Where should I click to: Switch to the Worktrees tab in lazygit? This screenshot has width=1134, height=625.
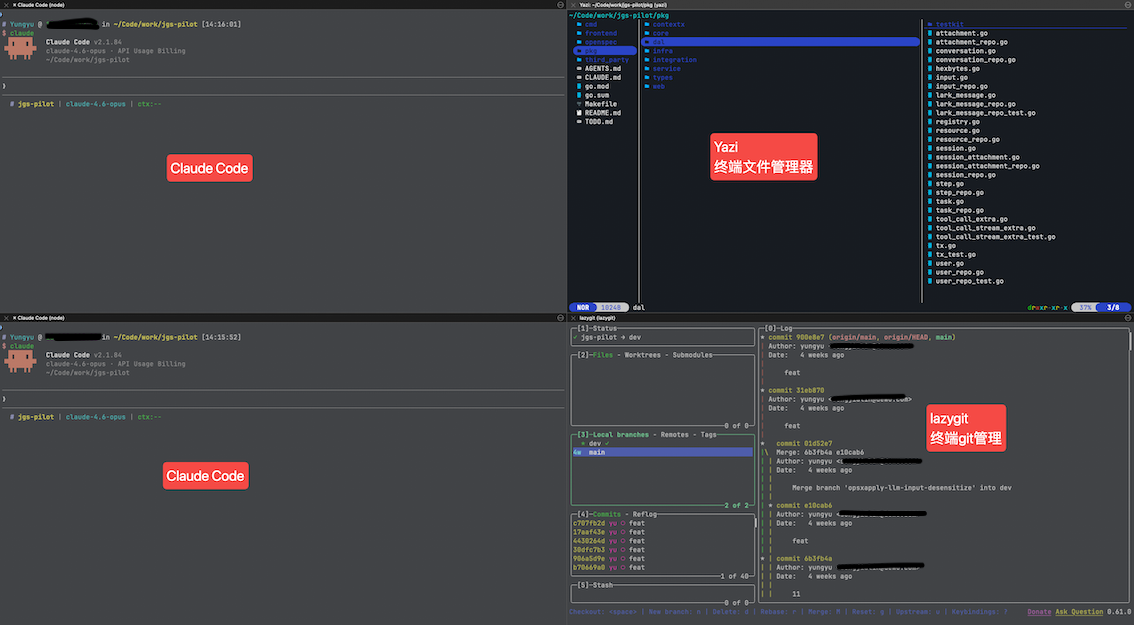pyautogui.click(x=644, y=355)
